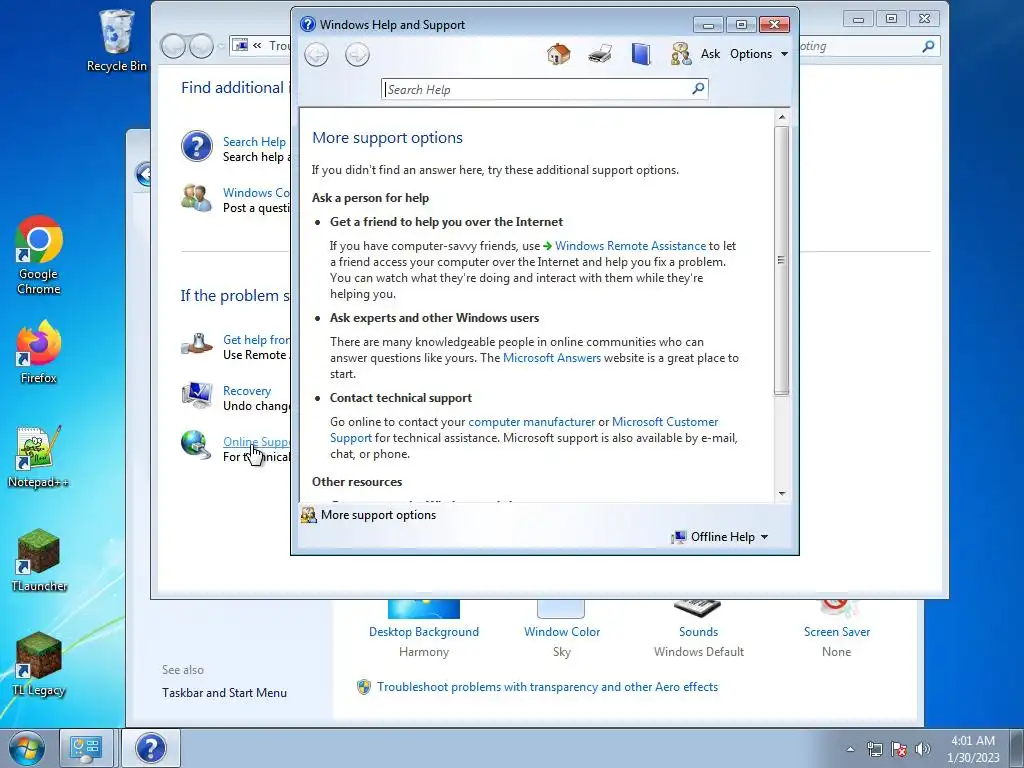Click the Remote Assistance icon in Troubleshooting window

pyautogui.click(x=197, y=344)
